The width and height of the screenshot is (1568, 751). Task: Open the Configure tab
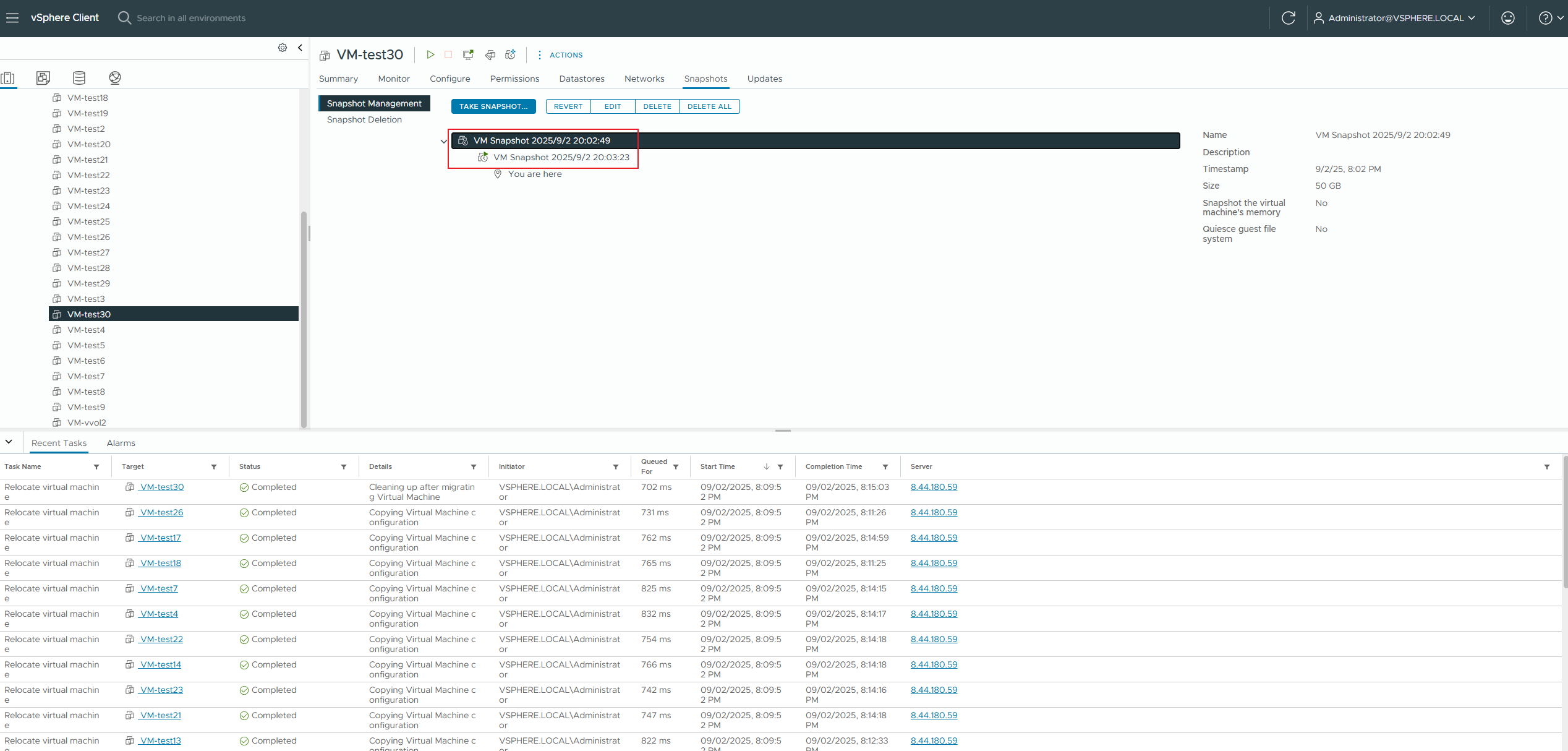(x=450, y=79)
